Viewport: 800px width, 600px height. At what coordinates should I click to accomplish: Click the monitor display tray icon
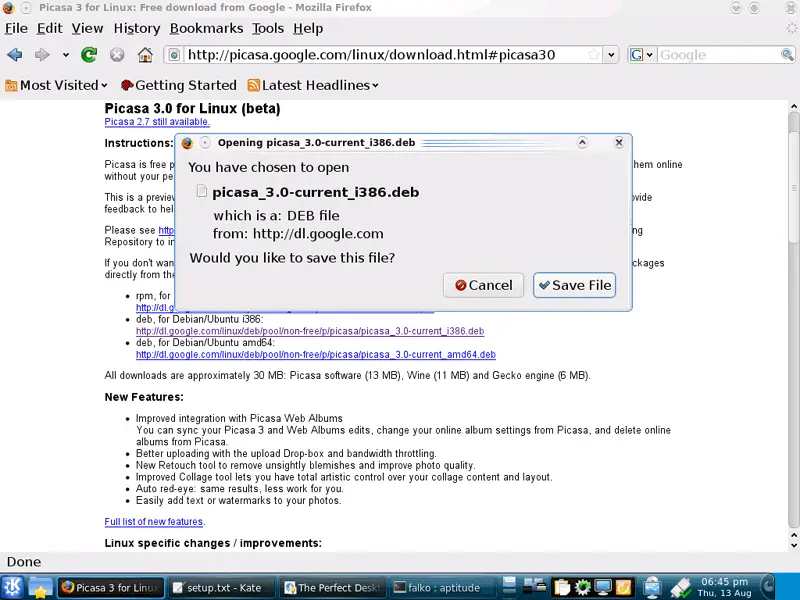pos(603,588)
